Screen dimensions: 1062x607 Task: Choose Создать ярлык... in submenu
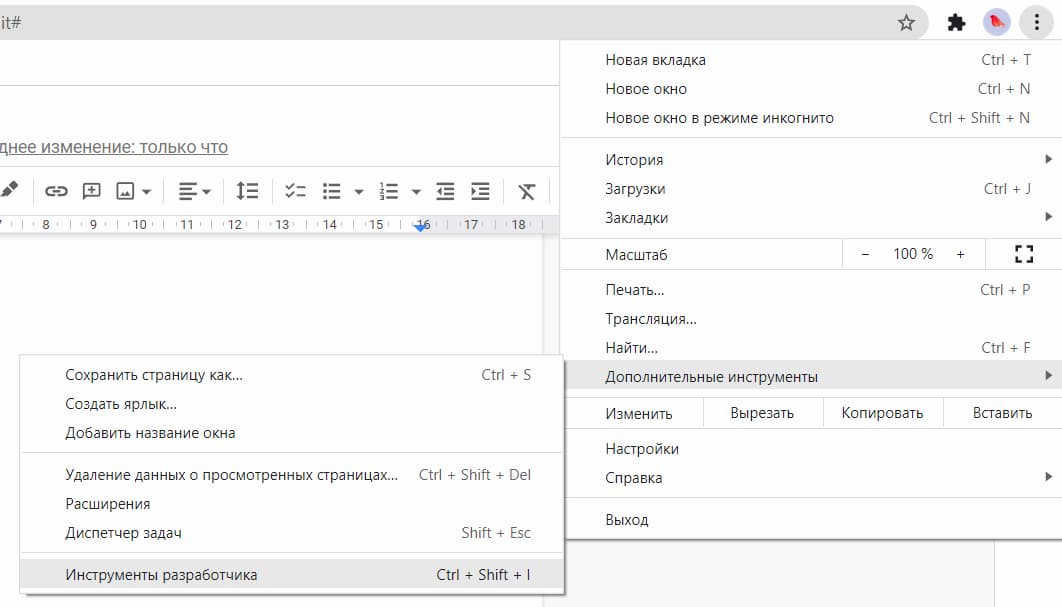(x=292, y=404)
